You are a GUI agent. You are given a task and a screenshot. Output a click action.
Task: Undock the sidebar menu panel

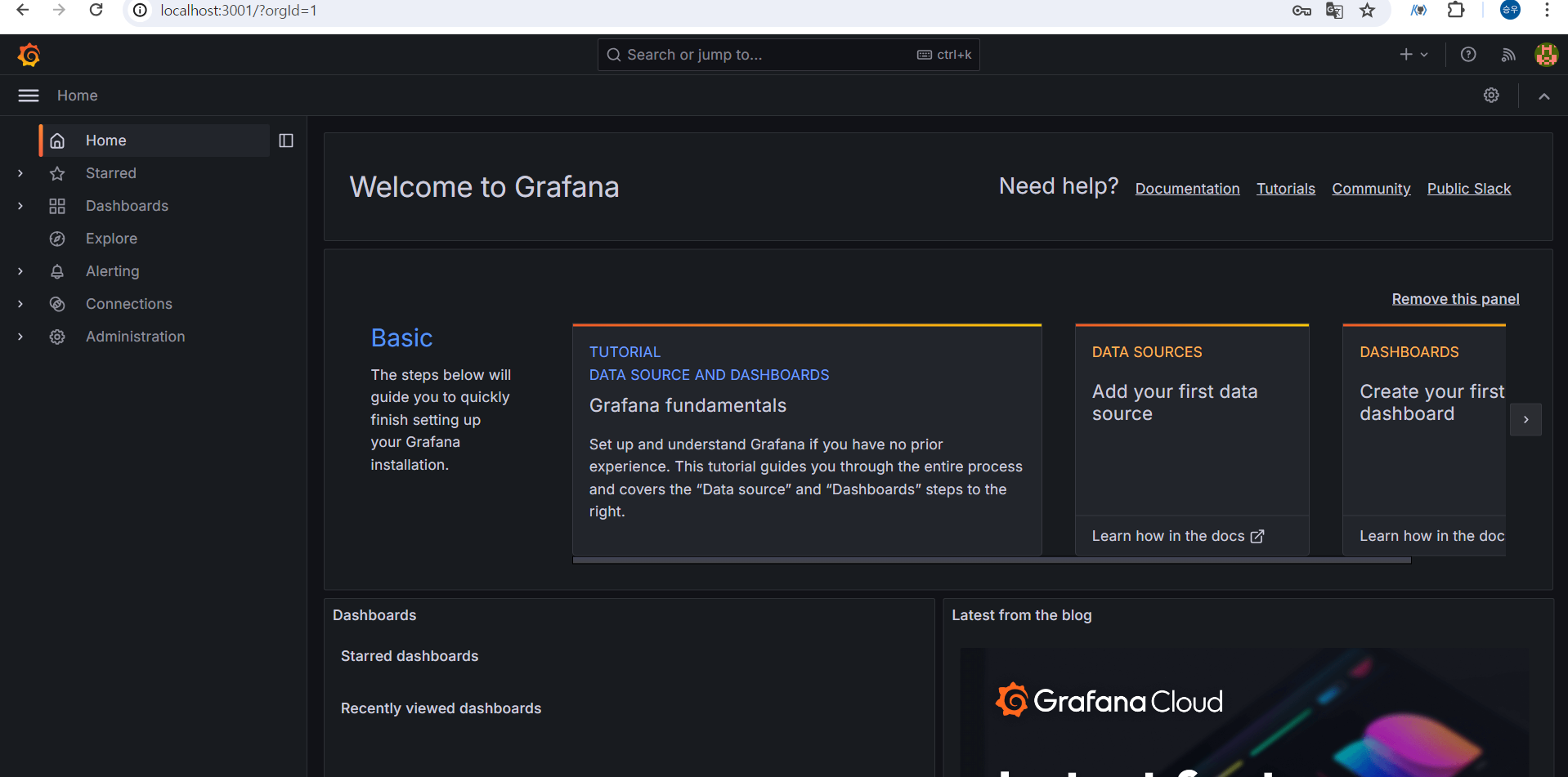click(286, 141)
